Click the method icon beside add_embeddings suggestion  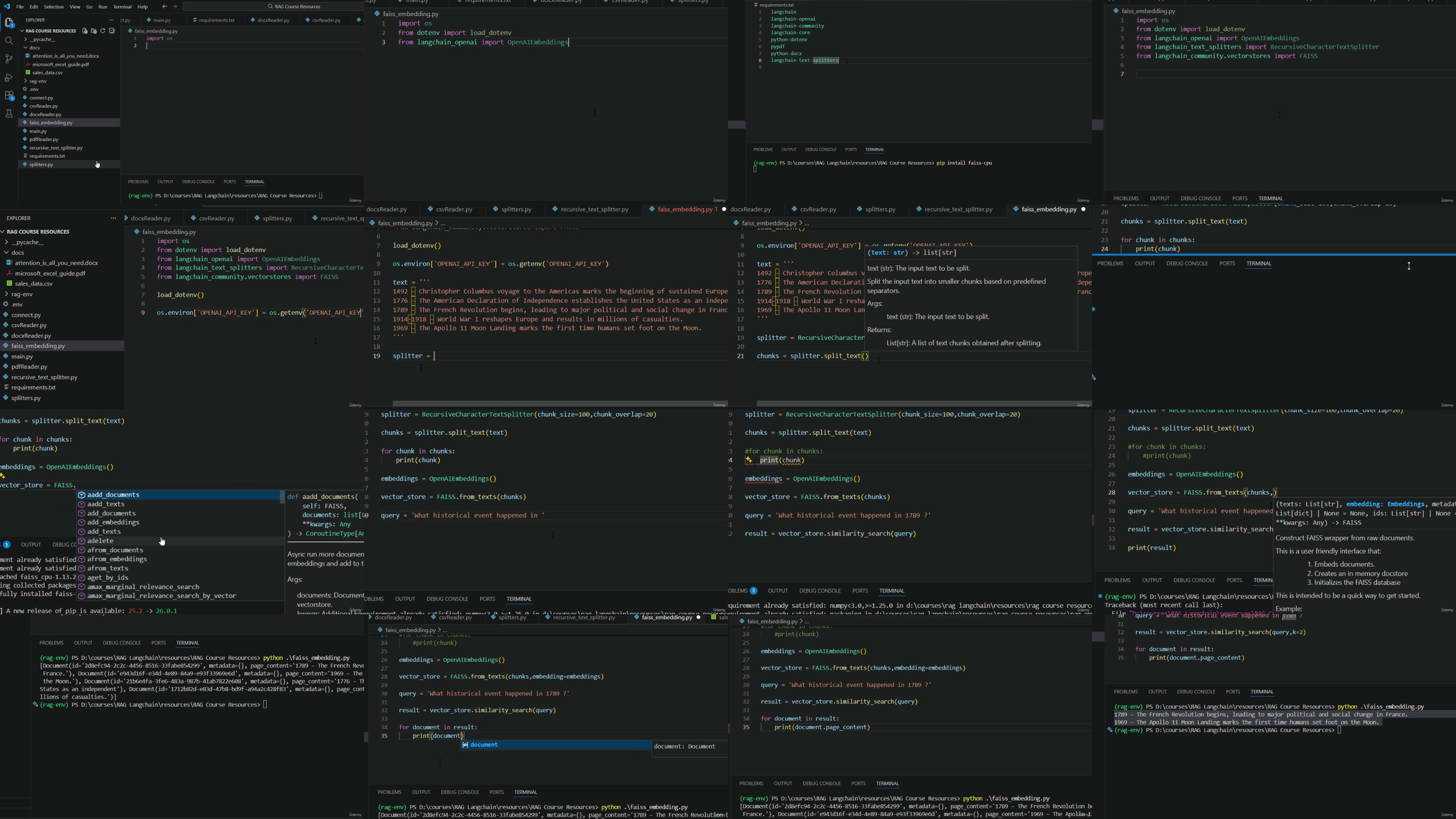tap(81, 522)
